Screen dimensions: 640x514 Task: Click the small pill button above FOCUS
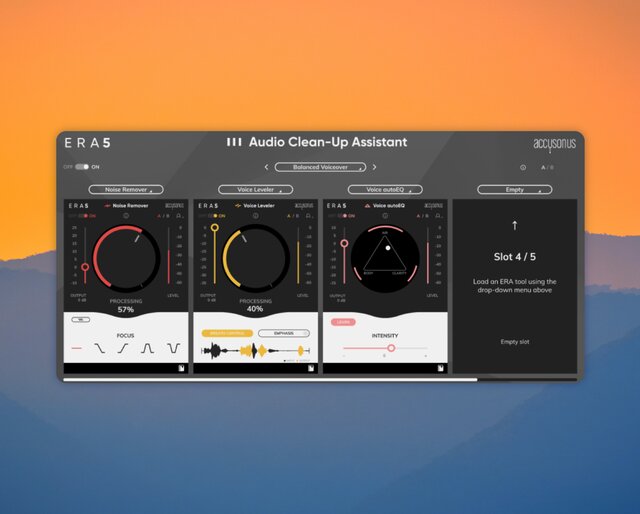click(80, 320)
